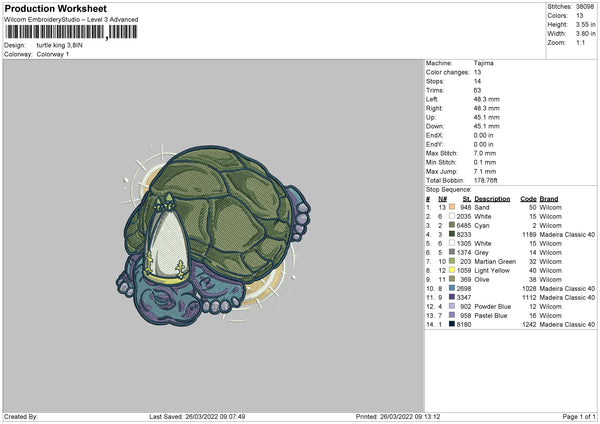The image size is (600, 424).
Task: Click the Sand color swatch in stop 1
Action: [x=452, y=207]
